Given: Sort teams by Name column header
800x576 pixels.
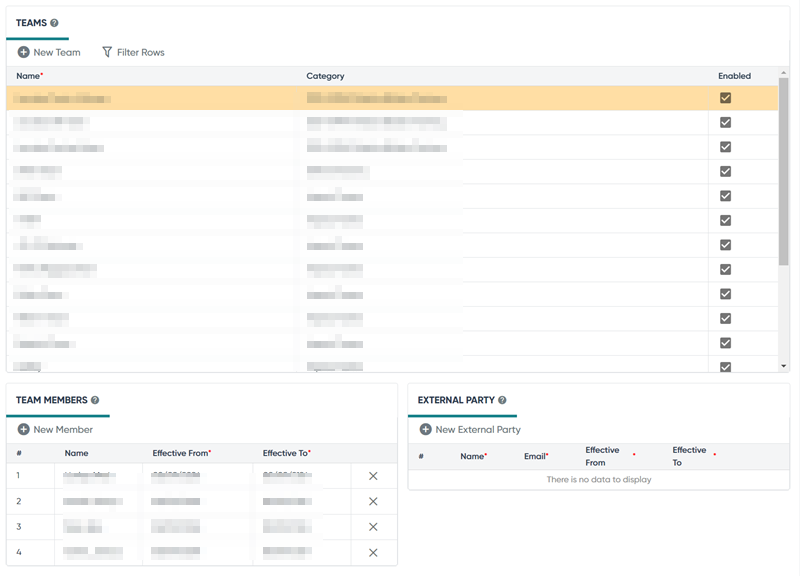Looking at the screenshot, I should tap(30, 76).
